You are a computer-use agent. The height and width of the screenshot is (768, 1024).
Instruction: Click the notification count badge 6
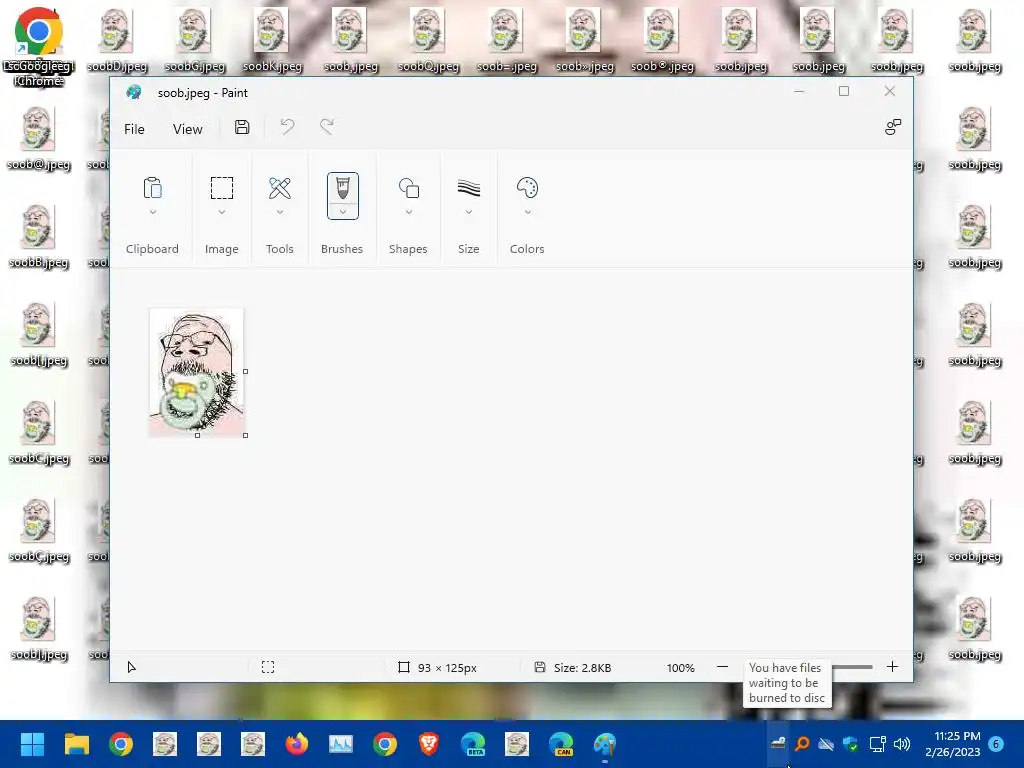point(996,744)
